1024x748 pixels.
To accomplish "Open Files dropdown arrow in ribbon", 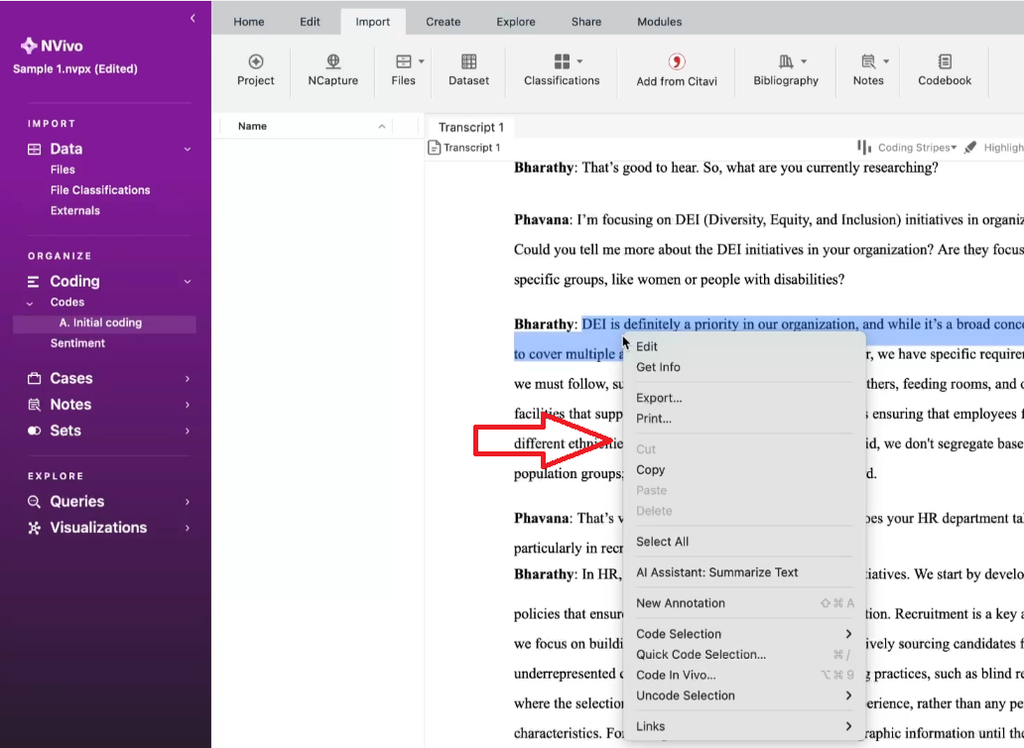I will click(421, 61).
